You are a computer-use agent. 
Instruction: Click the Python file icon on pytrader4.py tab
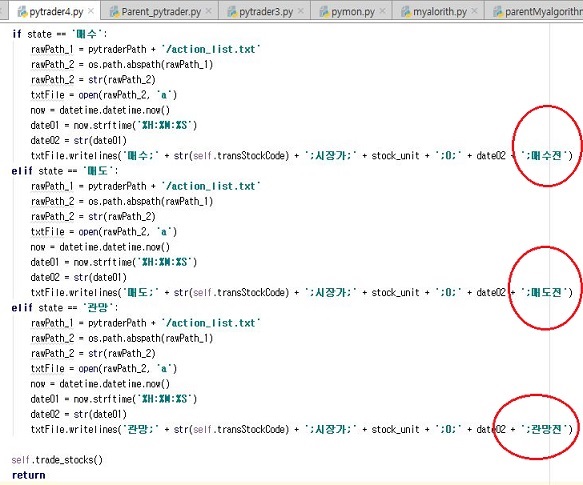[x=23, y=12]
